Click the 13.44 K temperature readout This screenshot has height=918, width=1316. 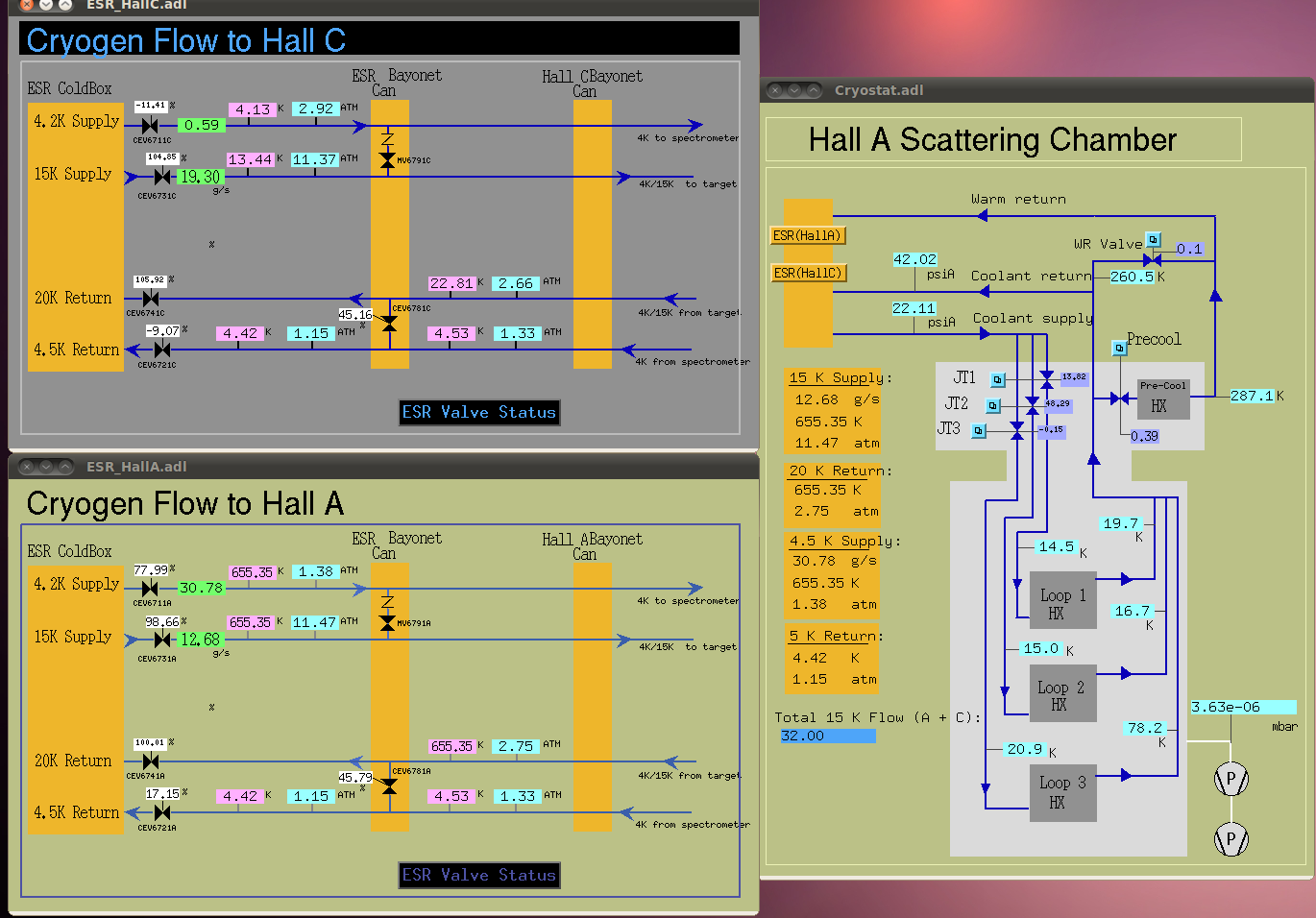click(x=250, y=159)
